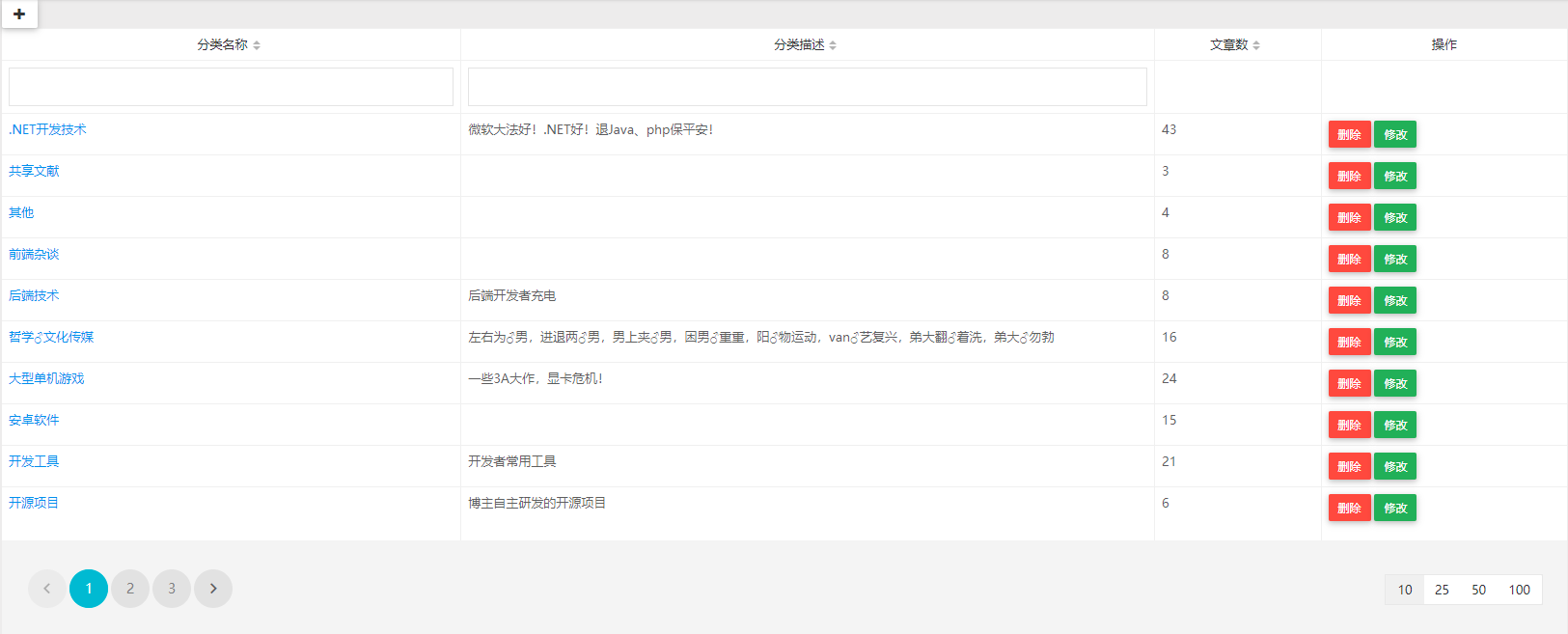Edit the 哲学♂文化传媒 row

coord(1395,343)
